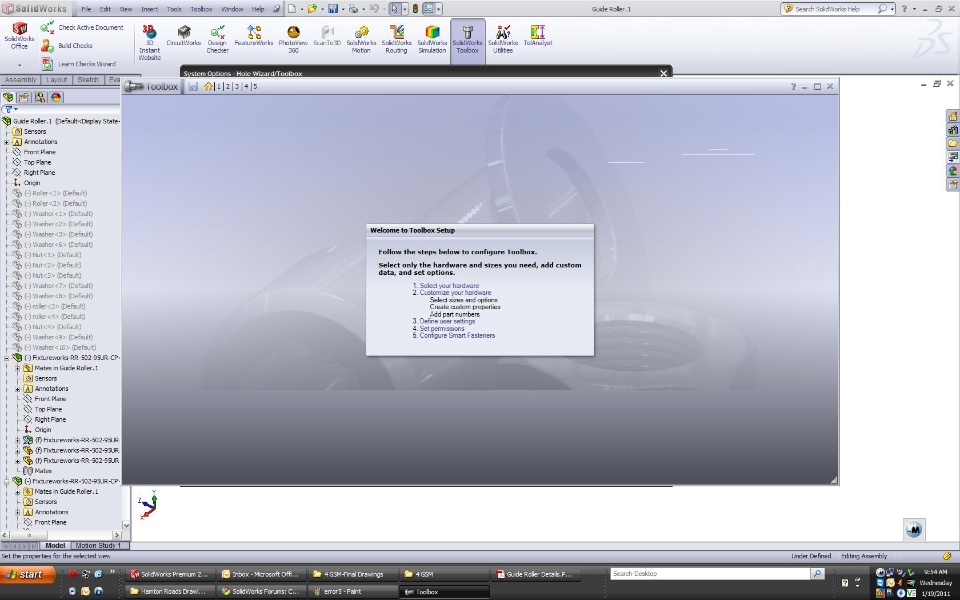The height and width of the screenshot is (600, 960).
Task: Go to Toolbox setup home page
Action: click(x=208, y=86)
